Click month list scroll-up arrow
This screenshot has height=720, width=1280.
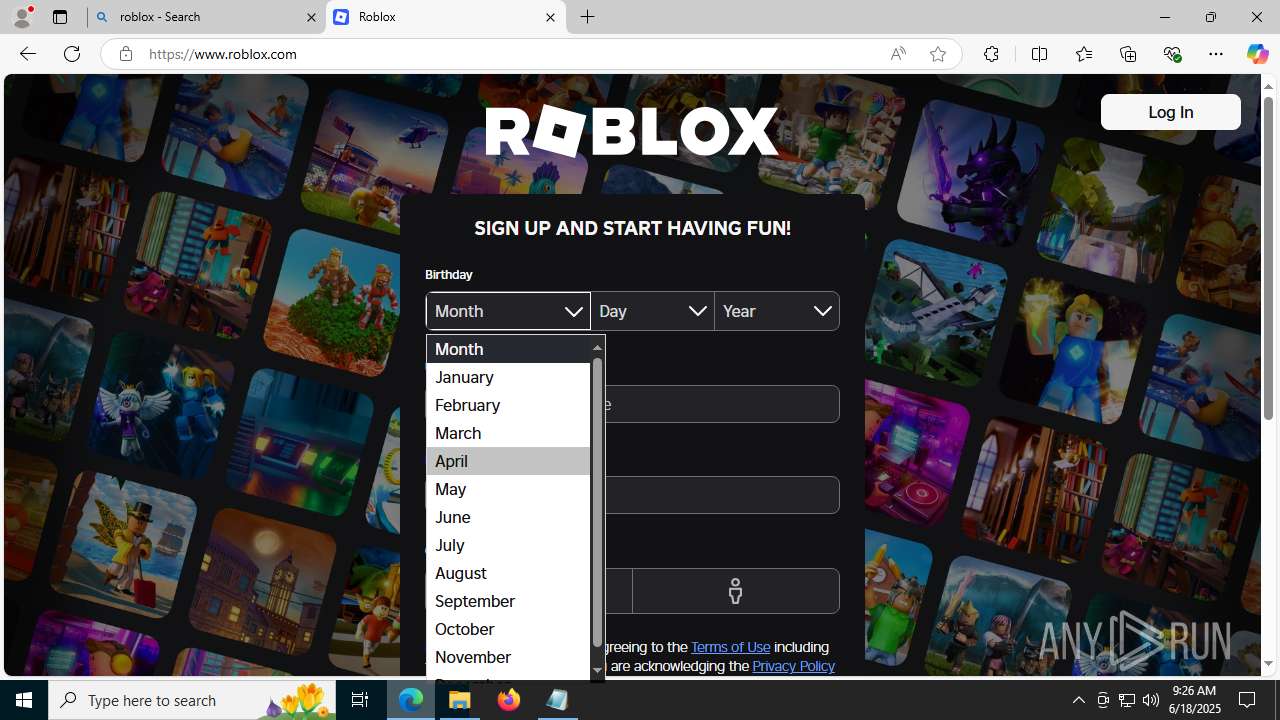coord(597,348)
